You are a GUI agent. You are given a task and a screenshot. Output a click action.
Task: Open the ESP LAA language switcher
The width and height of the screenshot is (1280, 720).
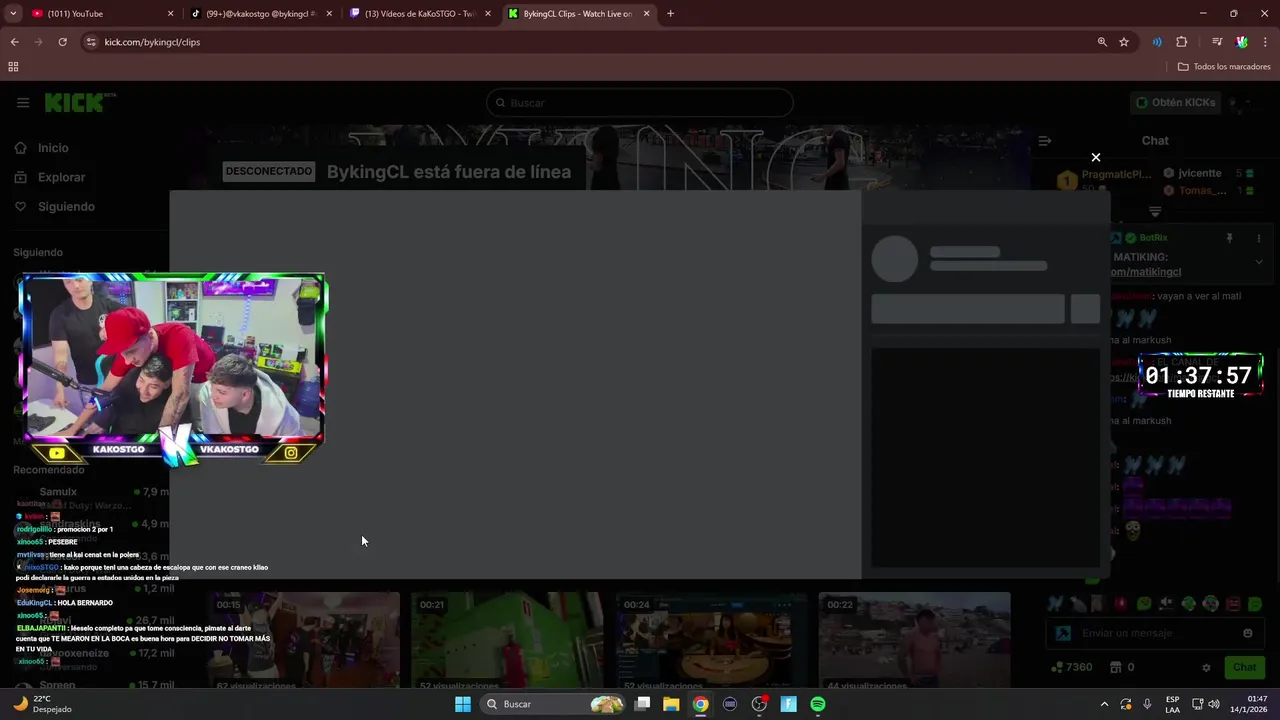click(x=1172, y=704)
